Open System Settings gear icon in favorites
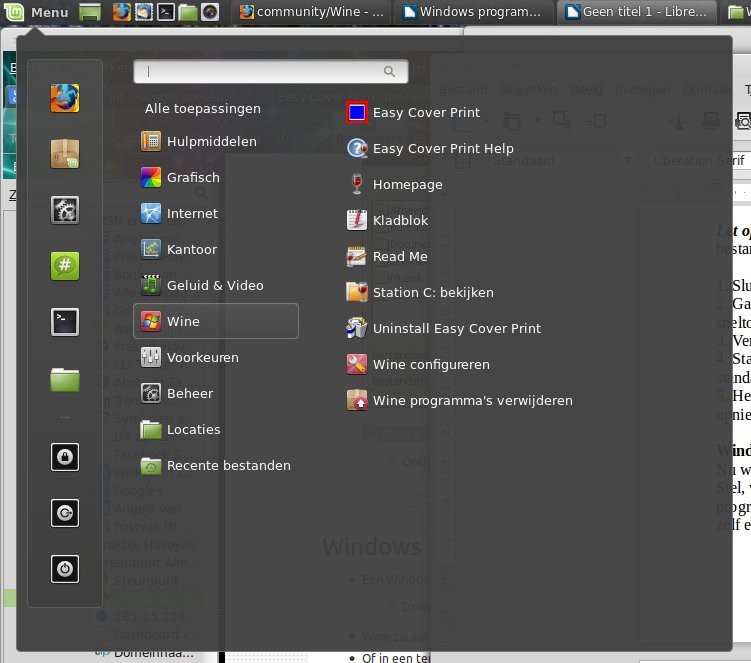 65,210
